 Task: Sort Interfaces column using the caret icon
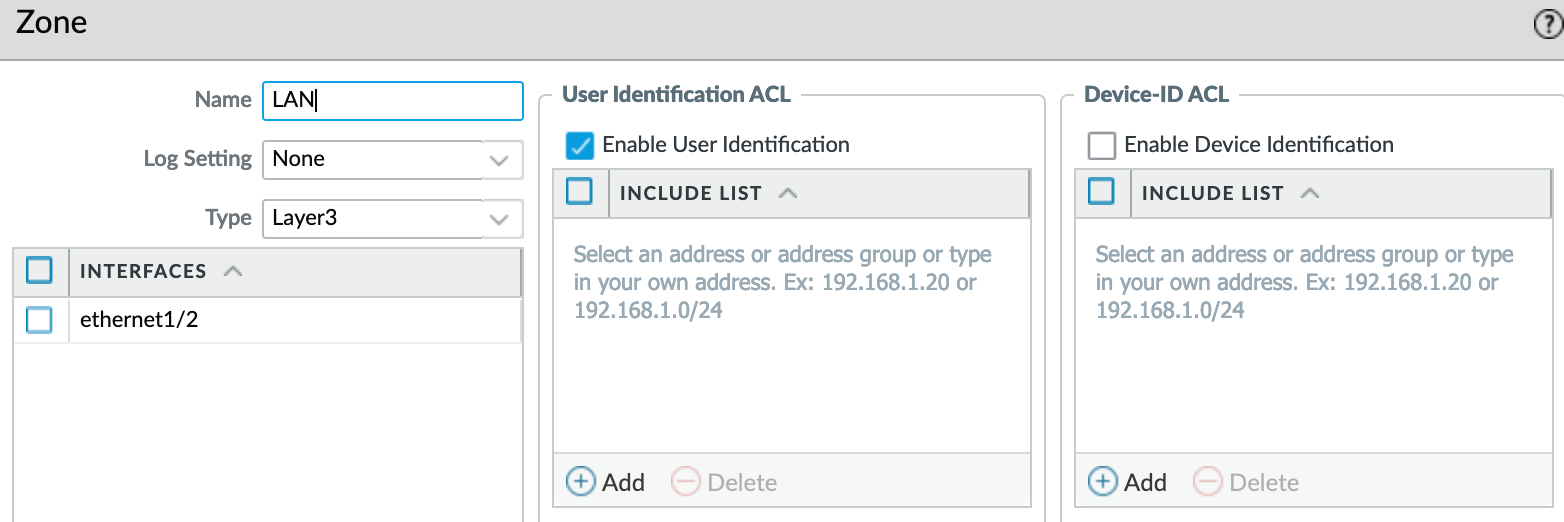point(233,271)
